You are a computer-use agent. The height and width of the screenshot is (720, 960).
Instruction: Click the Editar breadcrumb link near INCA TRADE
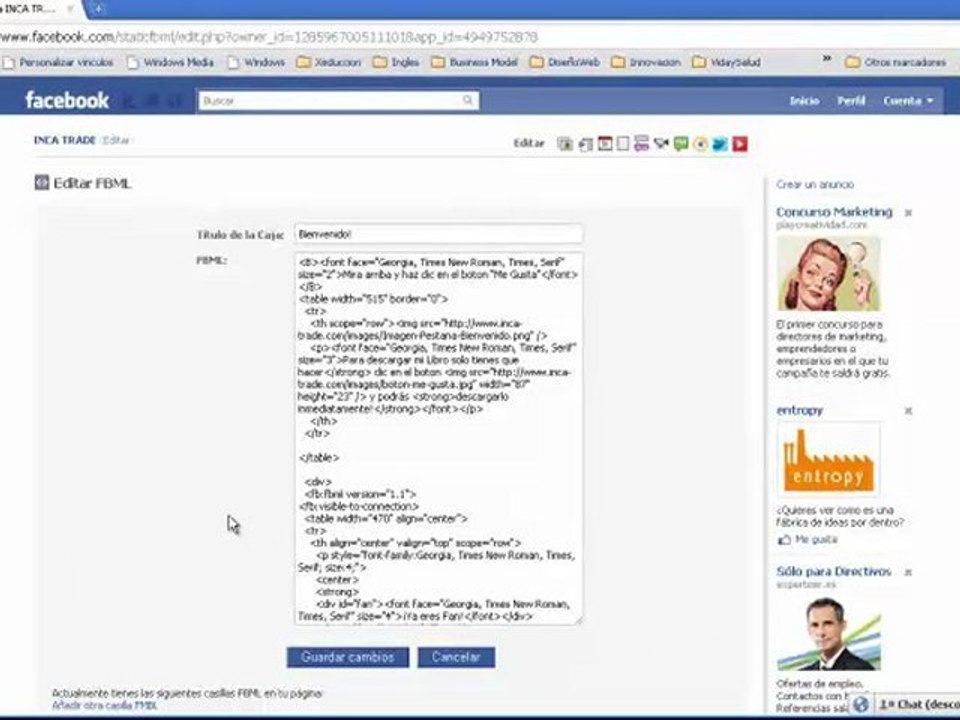tap(115, 140)
